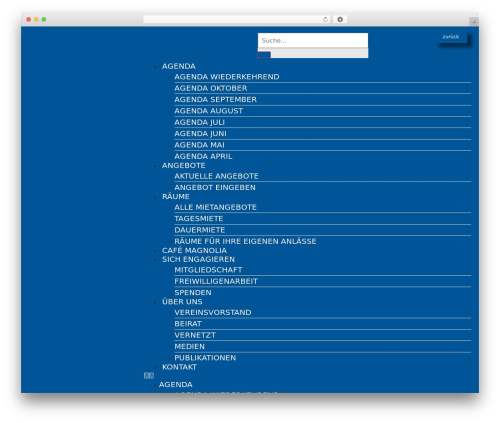This screenshot has height=423, width=500.
Task: Select SPENDEN link
Action: point(193,293)
